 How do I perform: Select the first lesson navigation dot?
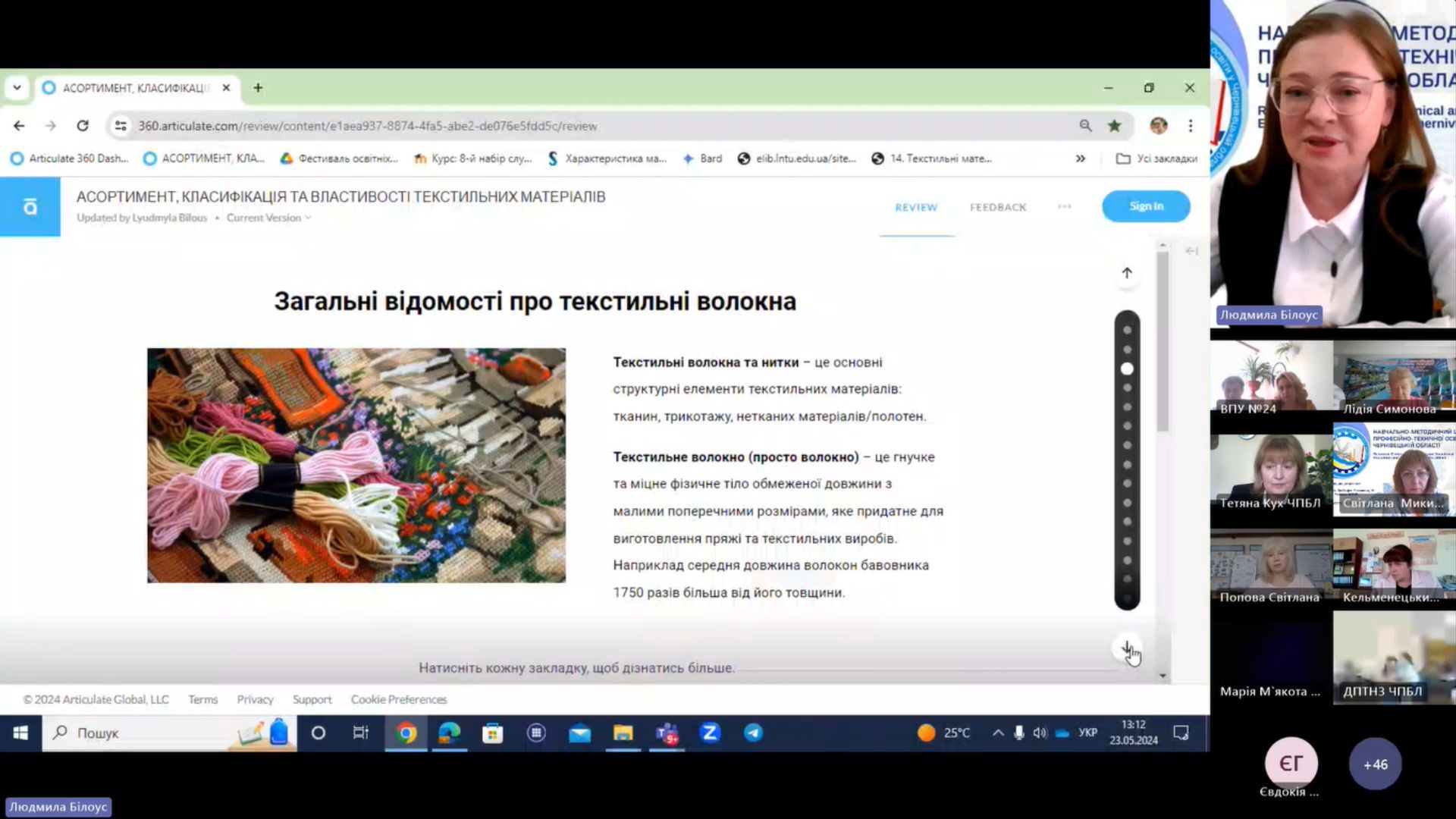click(x=1127, y=330)
